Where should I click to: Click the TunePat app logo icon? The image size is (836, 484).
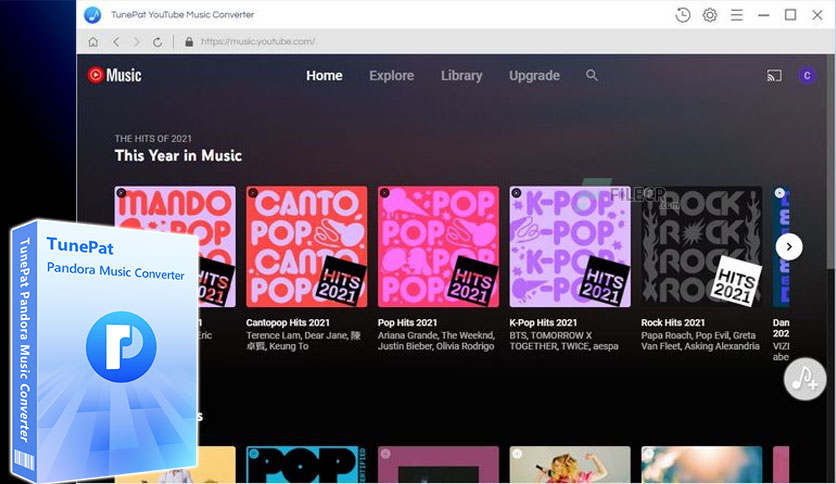[x=93, y=15]
